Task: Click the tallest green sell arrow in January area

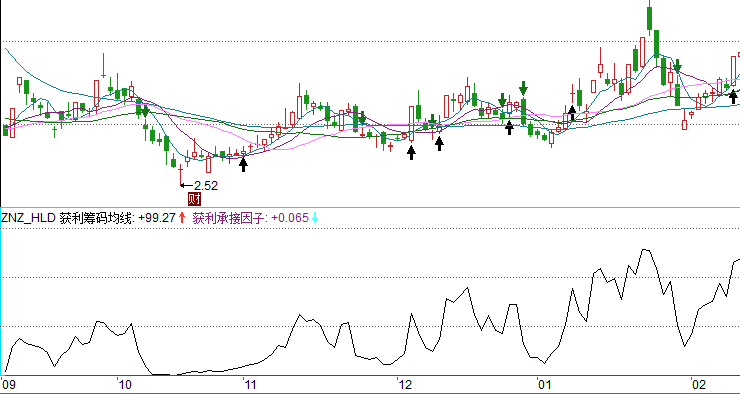Action: pyautogui.click(x=523, y=88)
